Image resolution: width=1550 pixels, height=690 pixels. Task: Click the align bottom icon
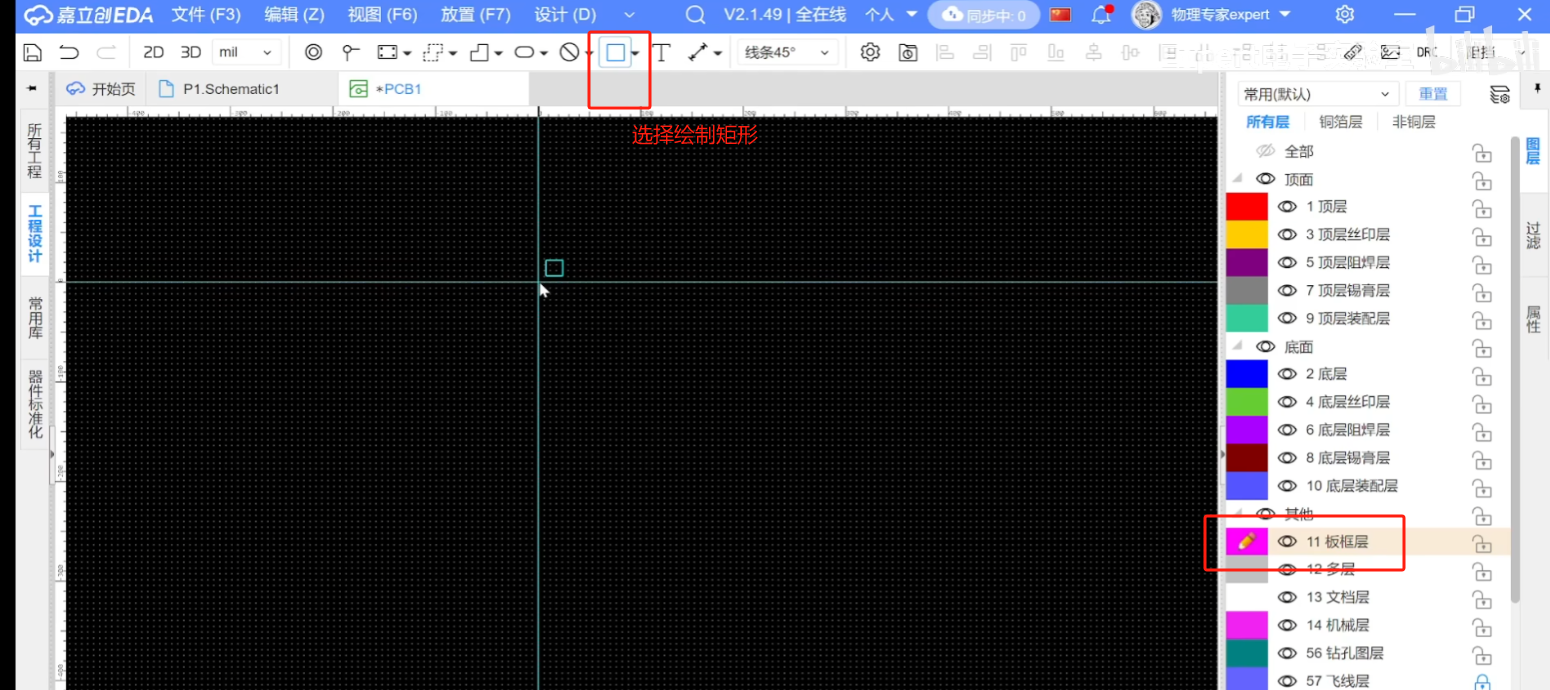pos(1057,52)
